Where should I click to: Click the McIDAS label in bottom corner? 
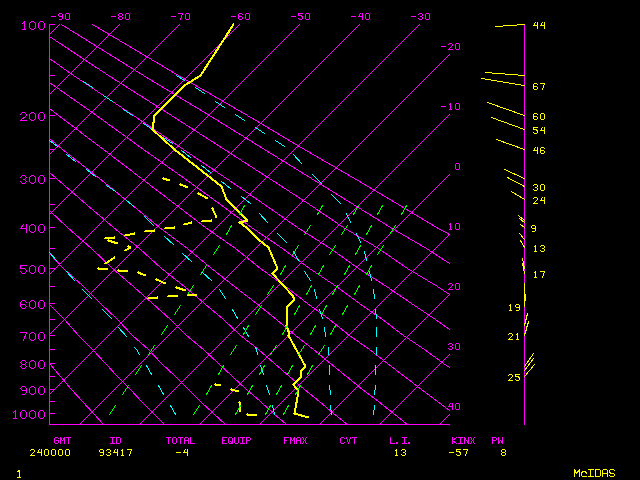(594, 472)
